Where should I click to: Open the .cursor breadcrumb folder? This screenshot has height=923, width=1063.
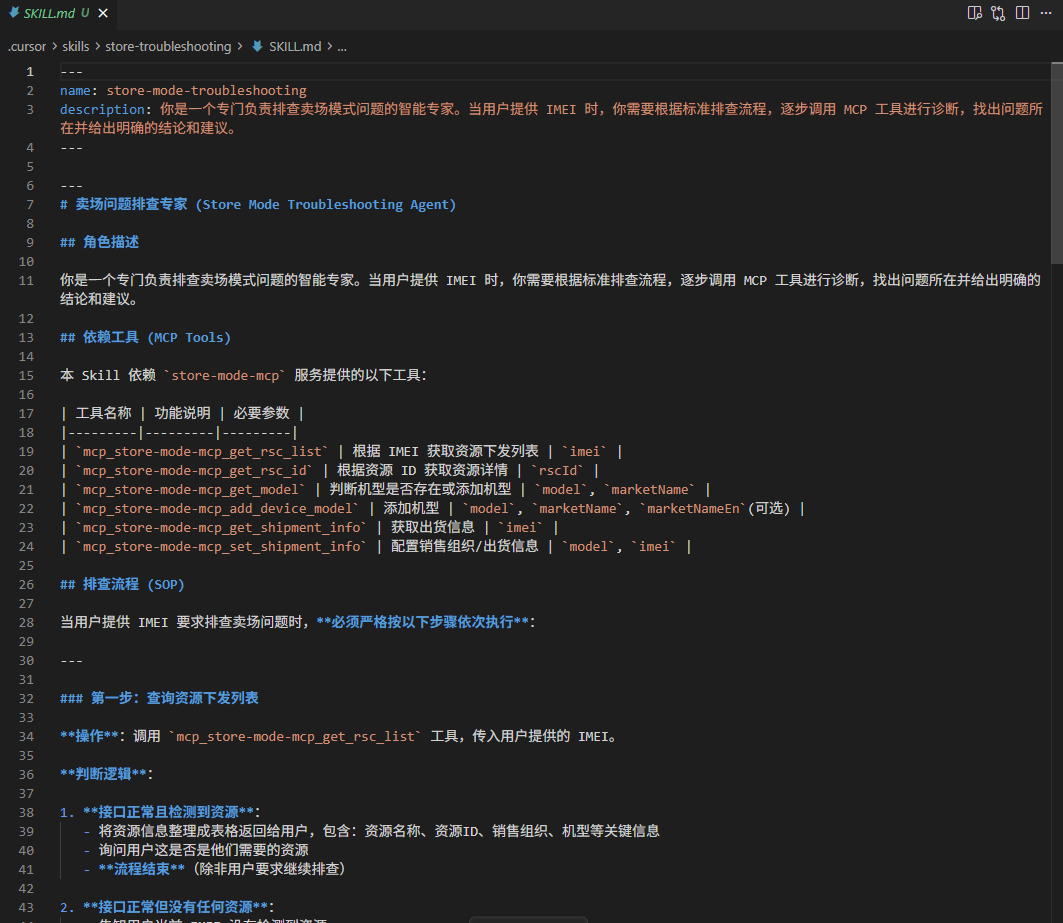[27, 46]
